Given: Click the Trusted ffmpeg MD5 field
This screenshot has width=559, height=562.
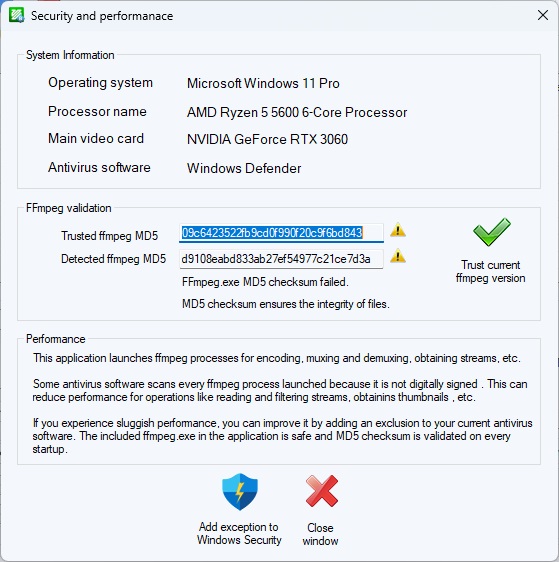Looking at the screenshot, I should (x=281, y=233).
